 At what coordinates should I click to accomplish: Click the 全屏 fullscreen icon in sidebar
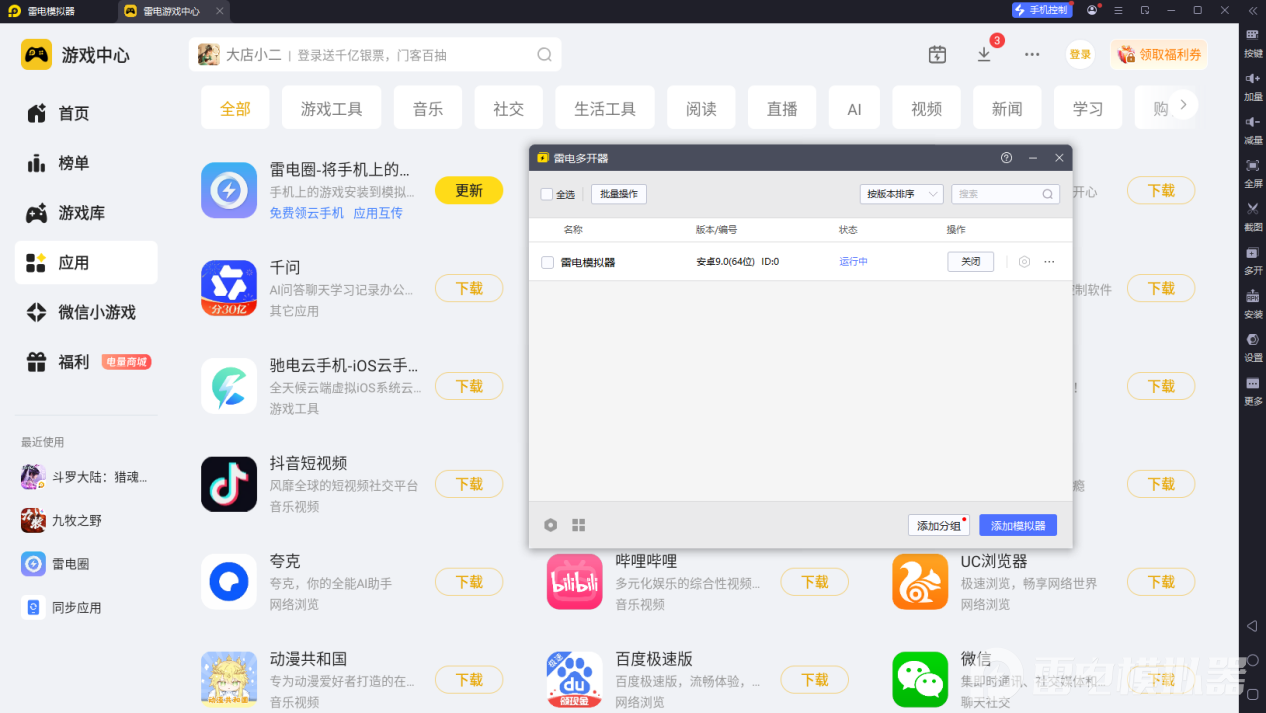click(1252, 170)
